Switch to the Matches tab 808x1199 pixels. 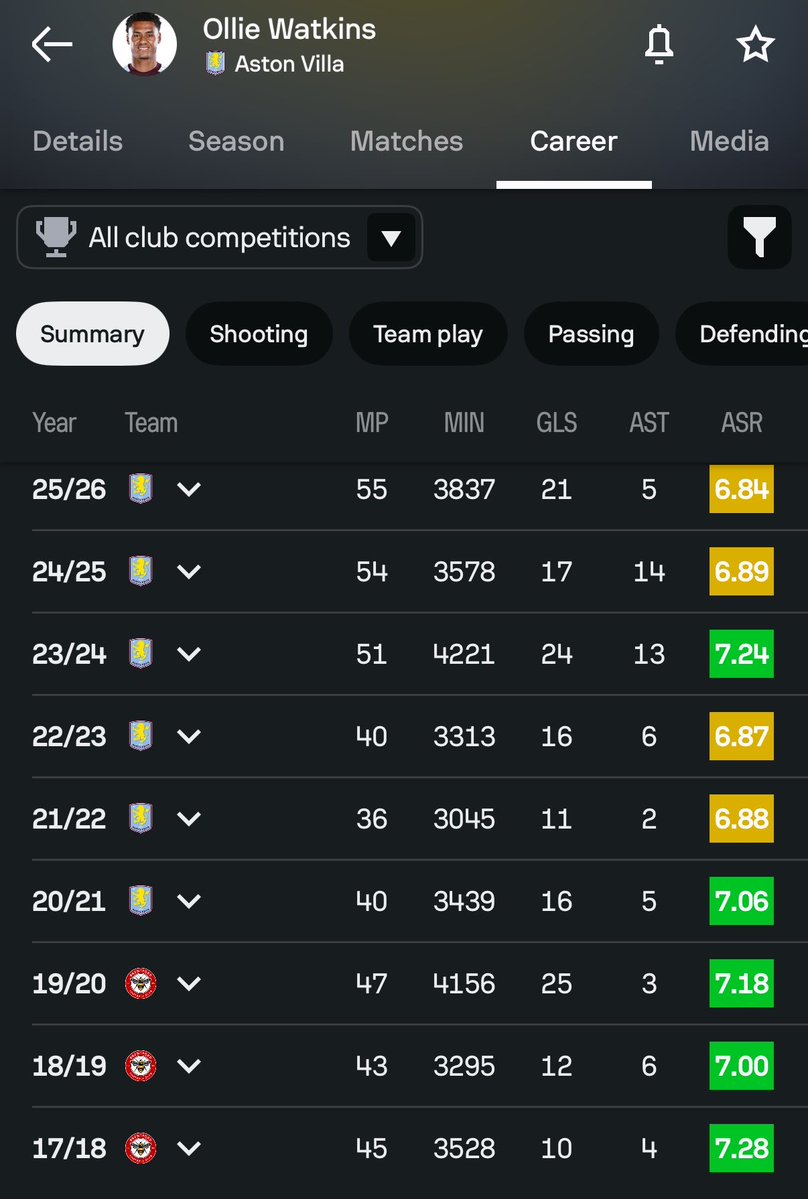click(407, 141)
